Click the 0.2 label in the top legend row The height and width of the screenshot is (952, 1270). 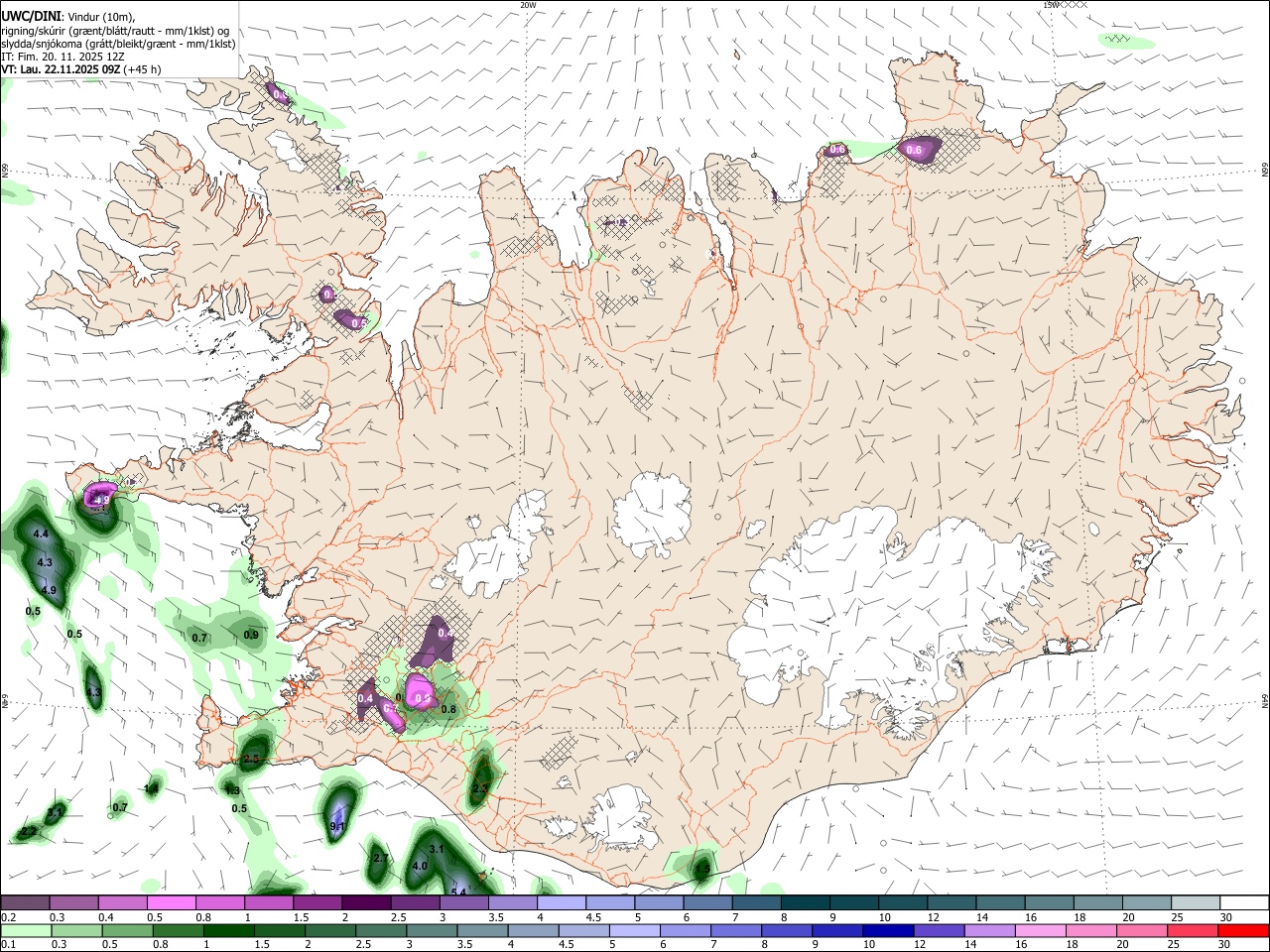point(9,917)
